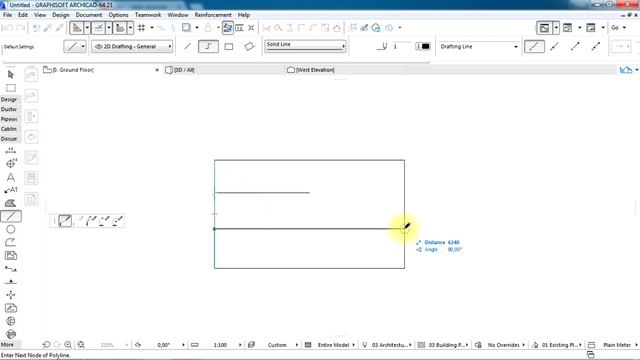This screenshot has width=640, height=360.
Task: Select the Line tool in the toolbox
Action: click(11, 216)
